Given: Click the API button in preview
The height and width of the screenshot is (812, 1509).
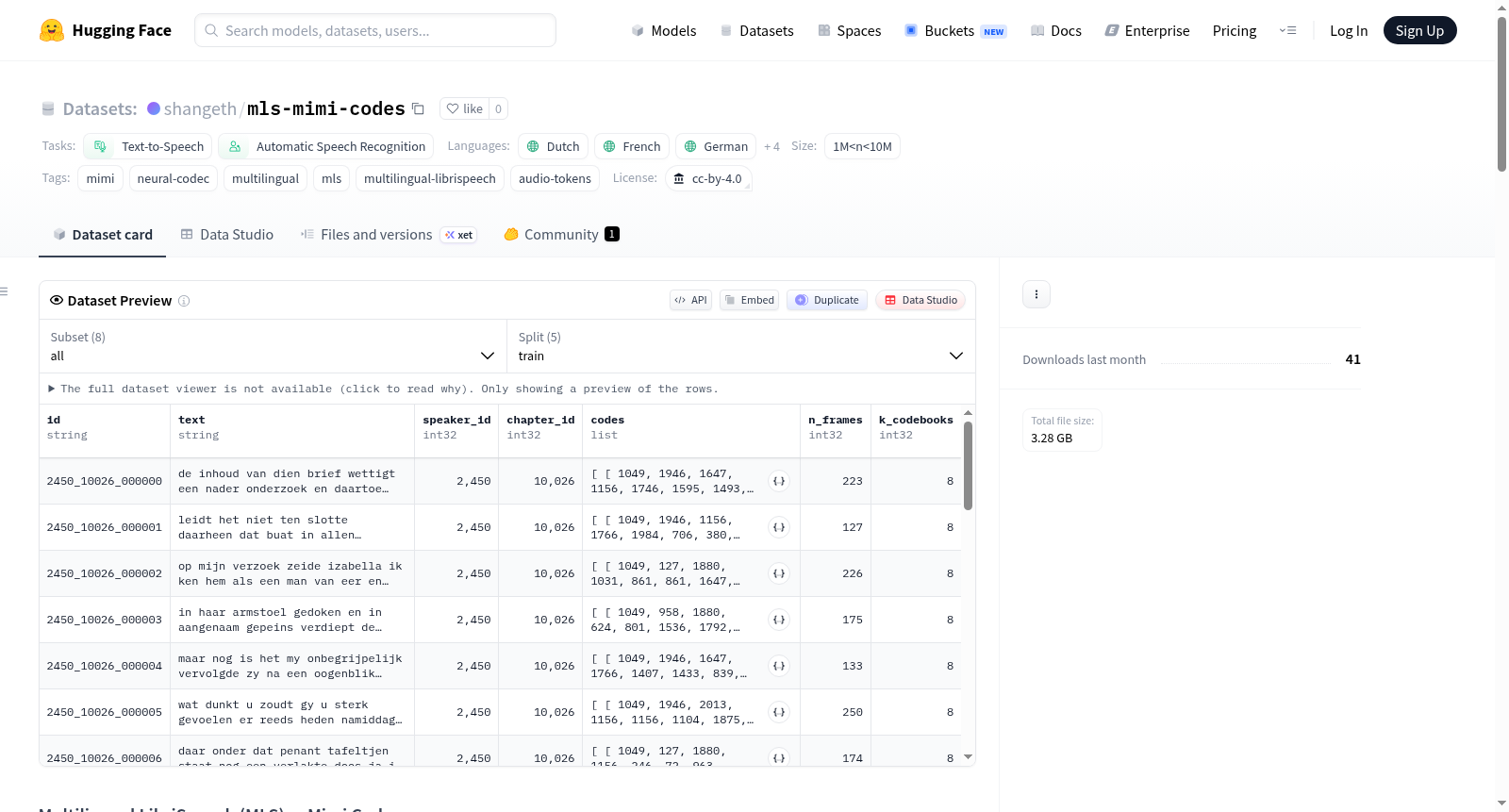Looking at the screenshot, I should point(690,300).
